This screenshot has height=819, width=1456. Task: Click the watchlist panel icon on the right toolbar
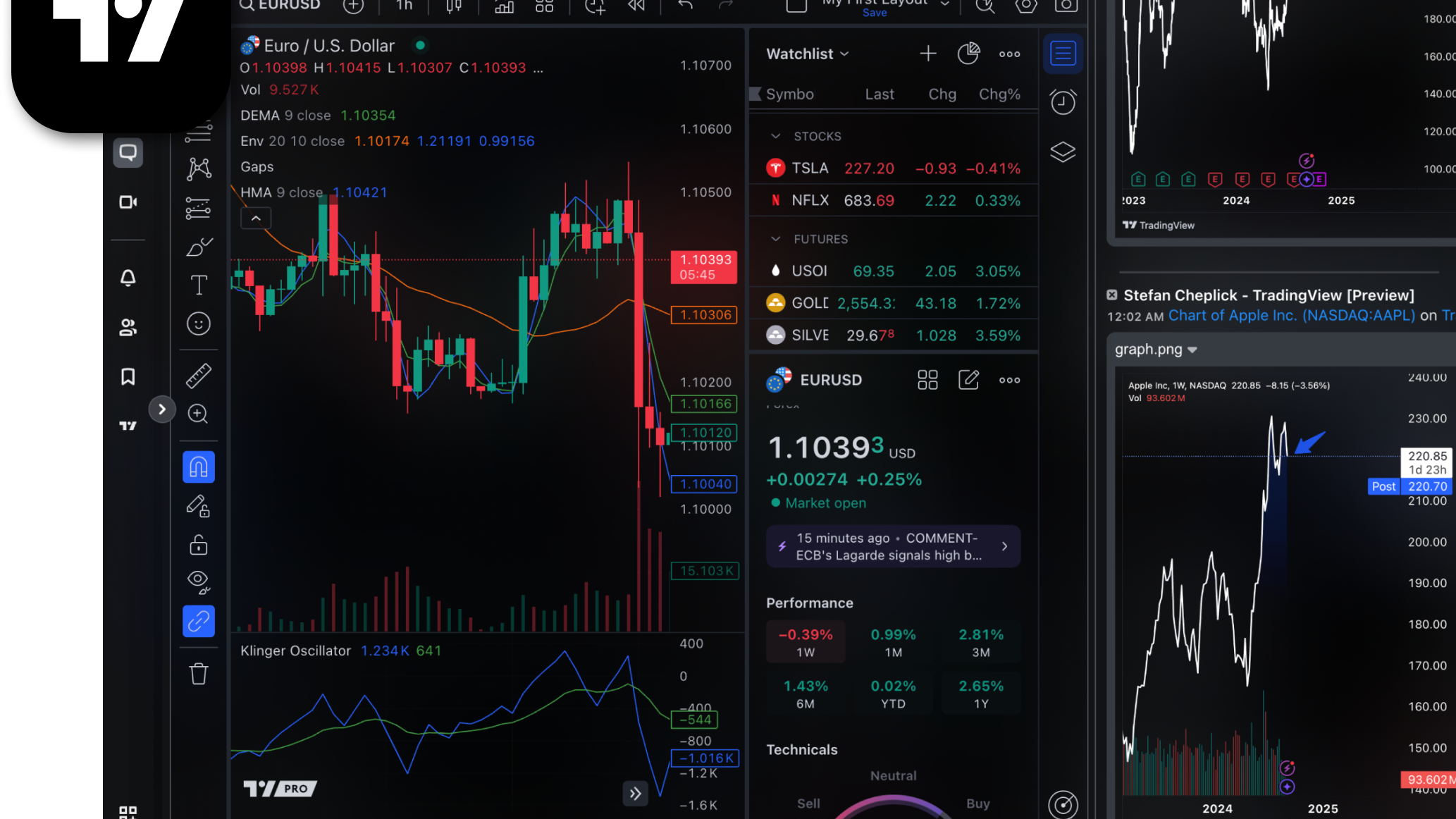pyautogui.click(x=1063, y=53)
